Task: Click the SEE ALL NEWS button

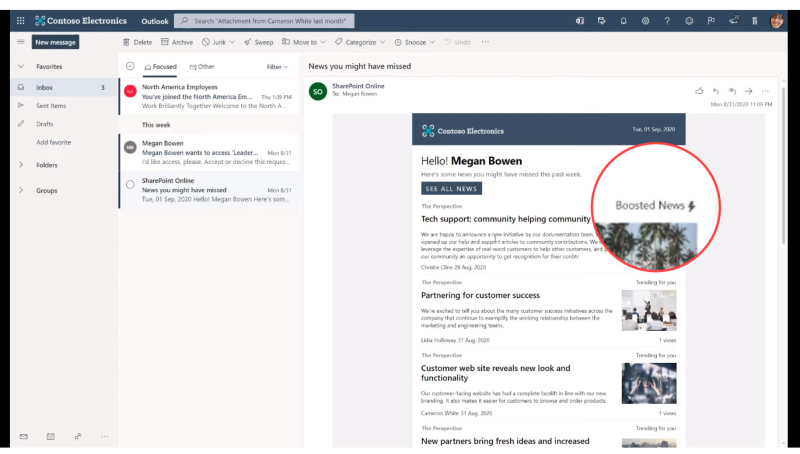Action: coord(451,189)
